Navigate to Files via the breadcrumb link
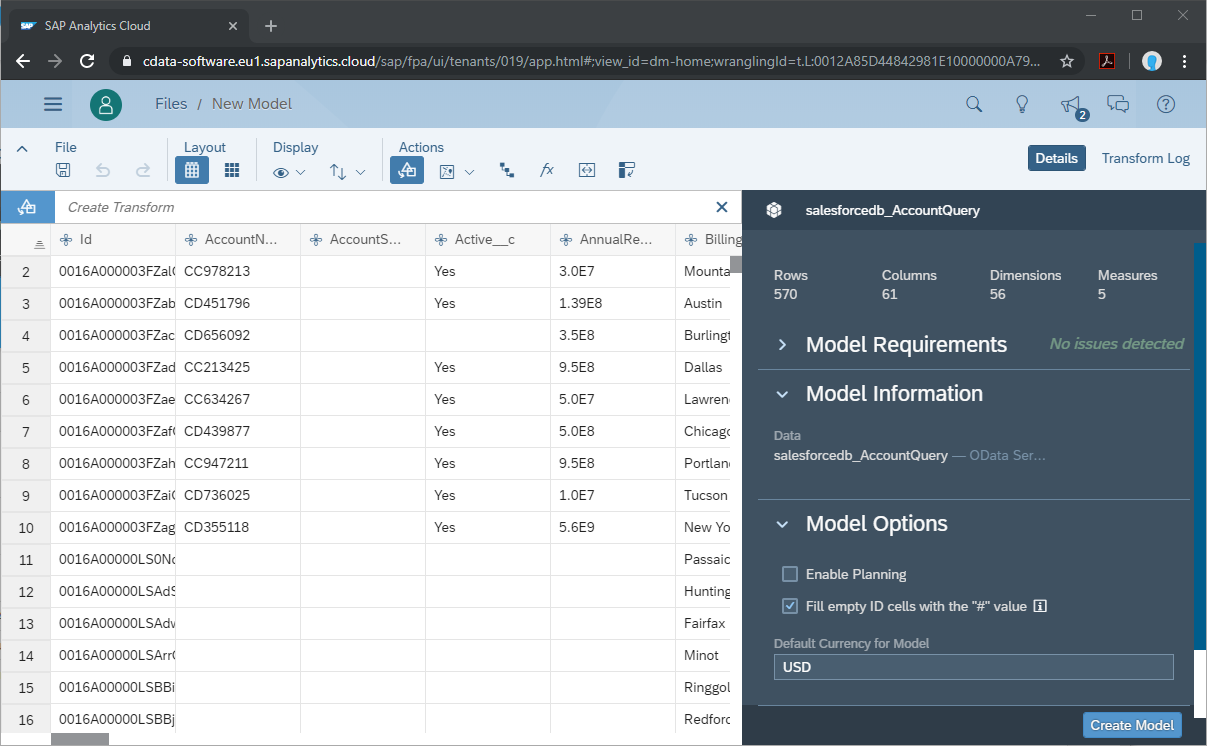The width and height of the screenshot is (1207, 746). point(170,103)
